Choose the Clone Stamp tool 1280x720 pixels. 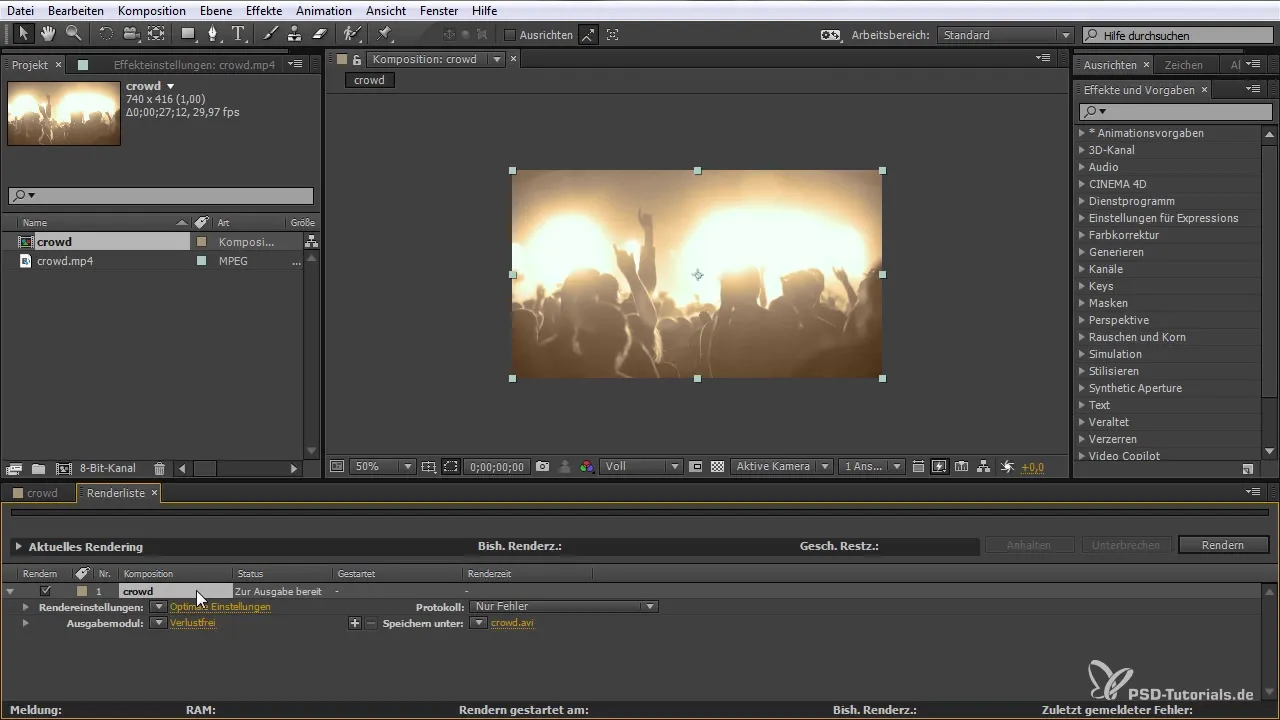(295, 34)
